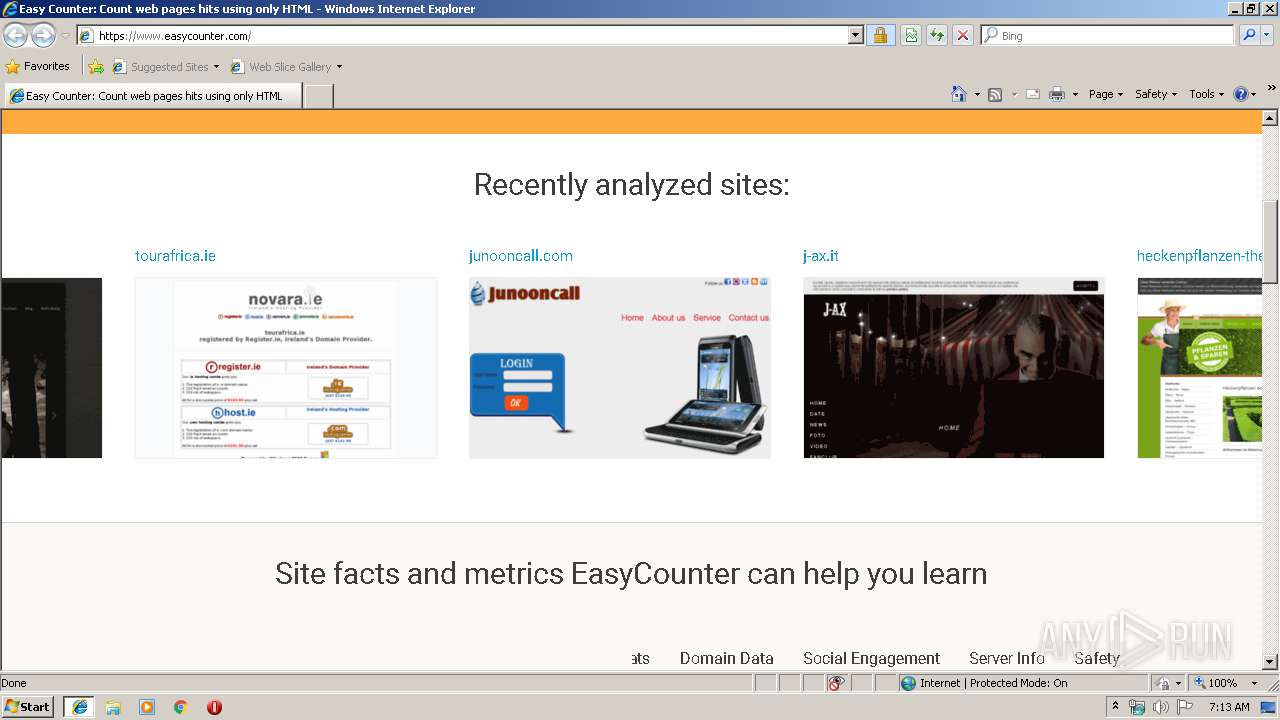Click the Action Center flag icon
The height and width of the screenshot is (720, 1280).
point(1184,707)
